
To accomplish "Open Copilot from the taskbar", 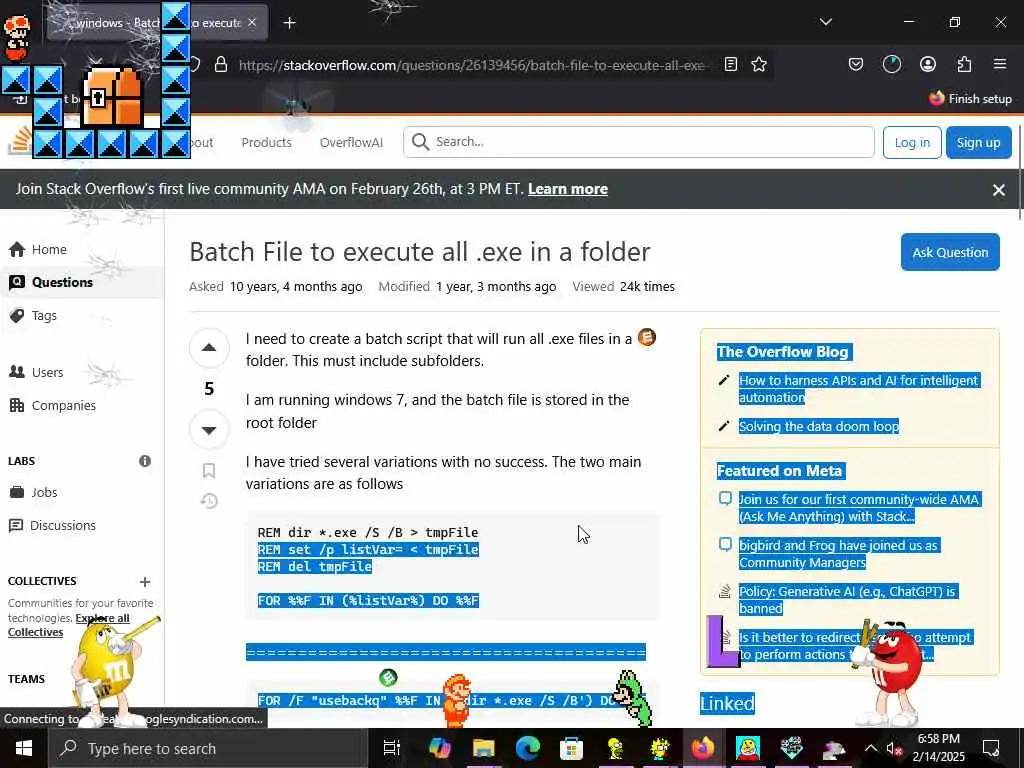I will tap(440, 748).
